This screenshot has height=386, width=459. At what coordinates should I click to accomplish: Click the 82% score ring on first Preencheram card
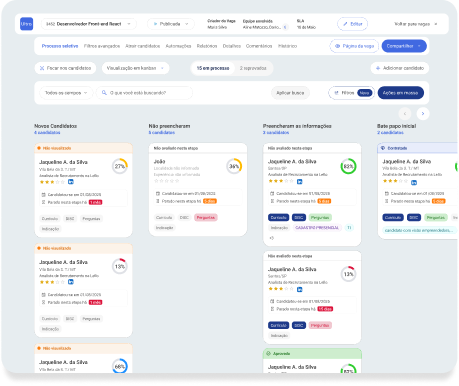348,166
